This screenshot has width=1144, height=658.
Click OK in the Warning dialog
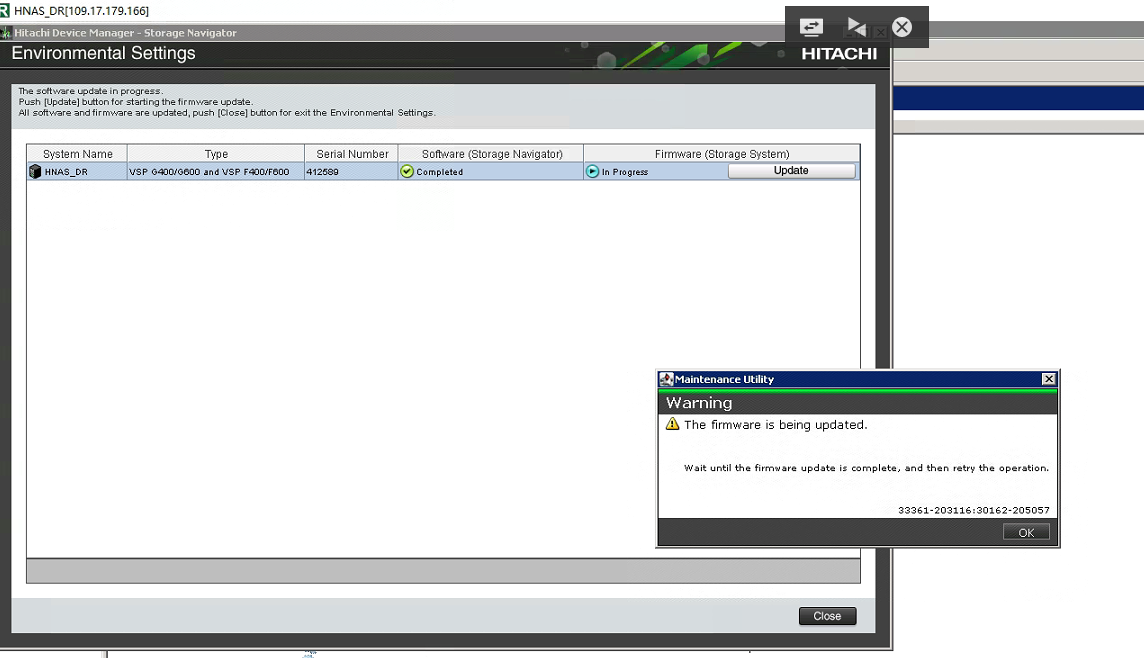tap(1026, 533)
